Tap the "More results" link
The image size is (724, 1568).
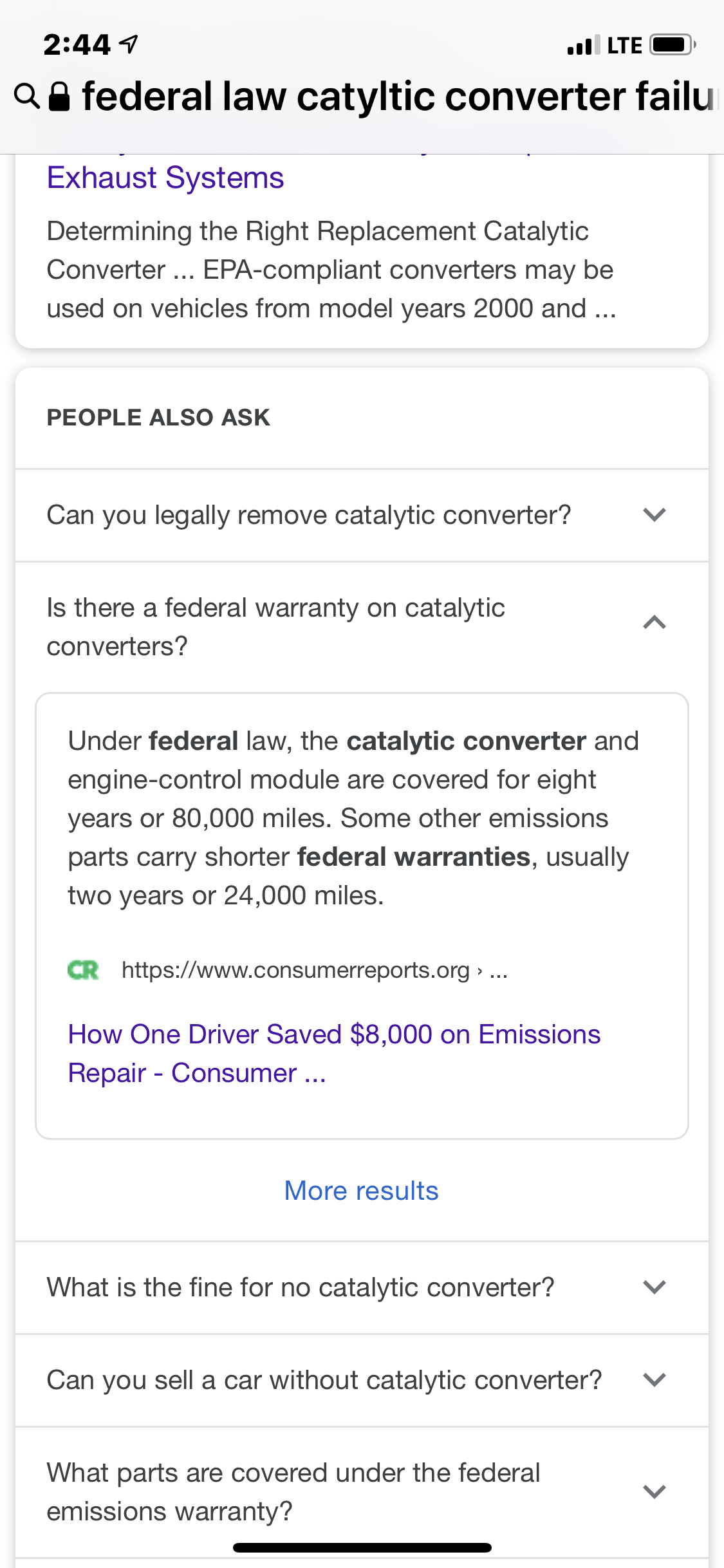tap(362, 1191)
